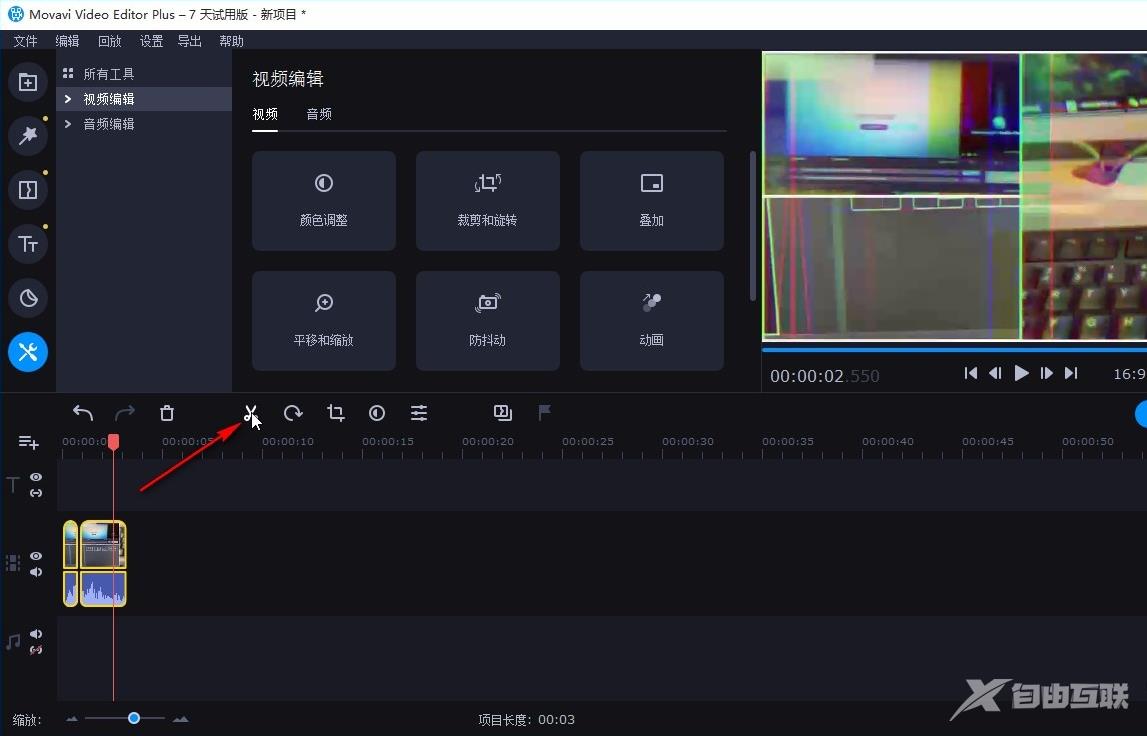Toggle title track link icon
This screenshot has height=736, width=1147.
click(x=36, y=493)
